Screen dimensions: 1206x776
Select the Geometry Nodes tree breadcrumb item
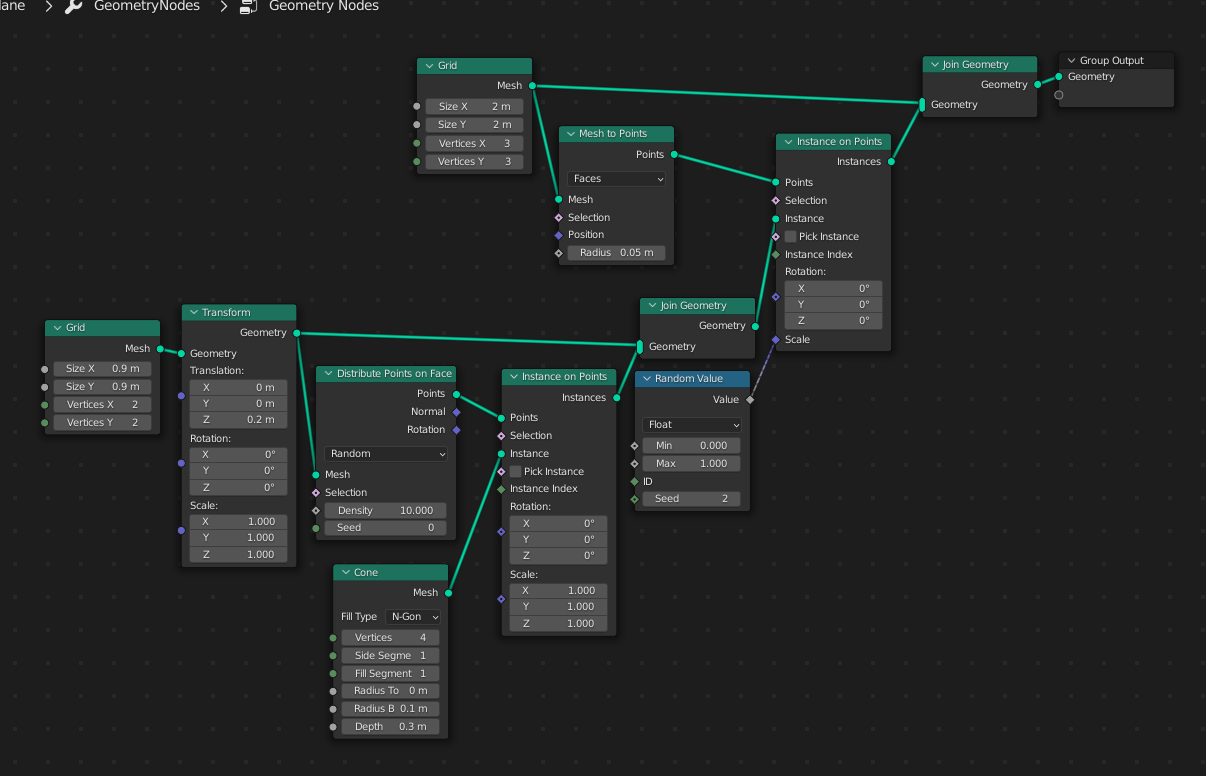323,7
